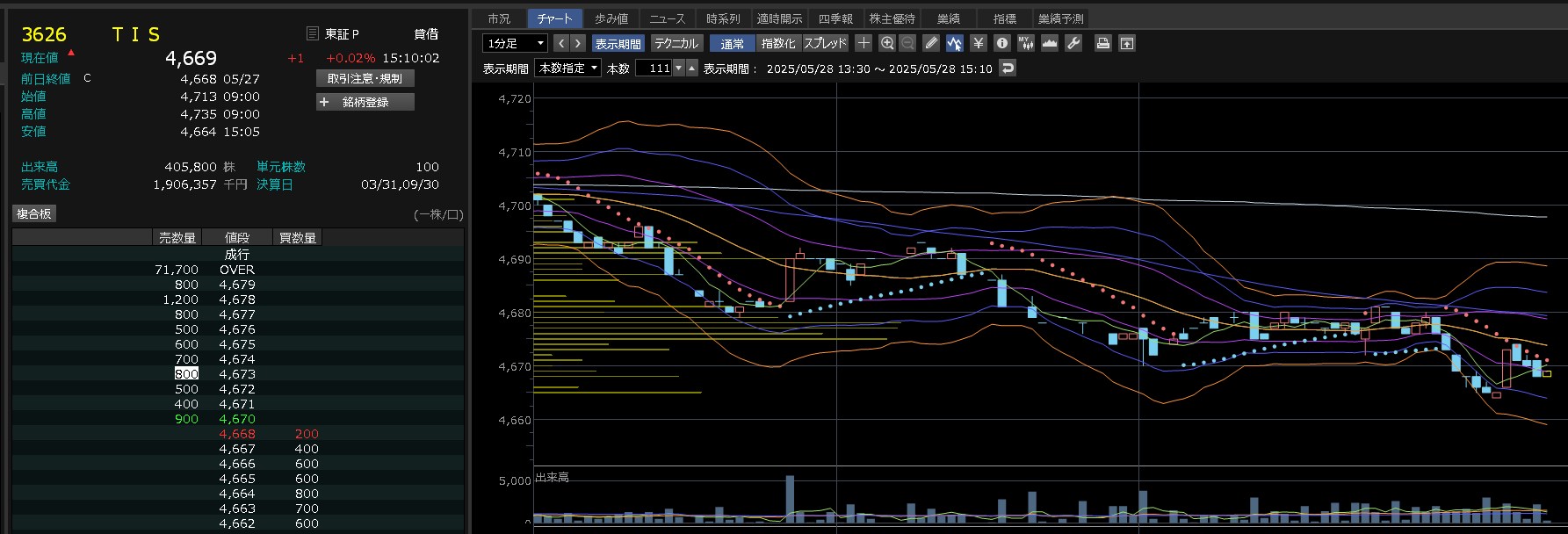Click the crosshair plus icon in chart toolbar
Image resolution: width=1568 pixels, height=534 pixels.
click(x=864, y=43)
